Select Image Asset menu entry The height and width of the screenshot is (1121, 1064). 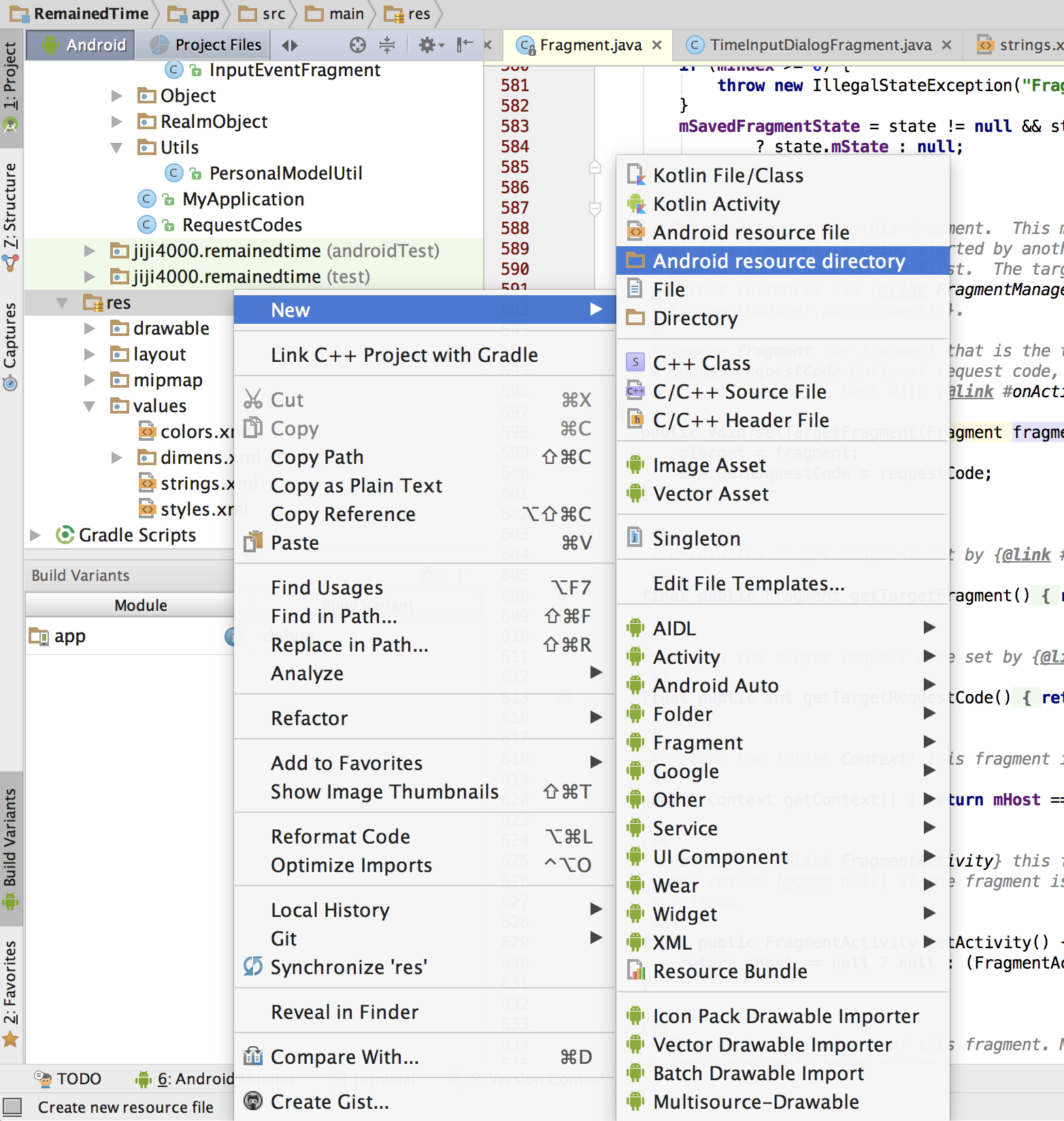782,465
